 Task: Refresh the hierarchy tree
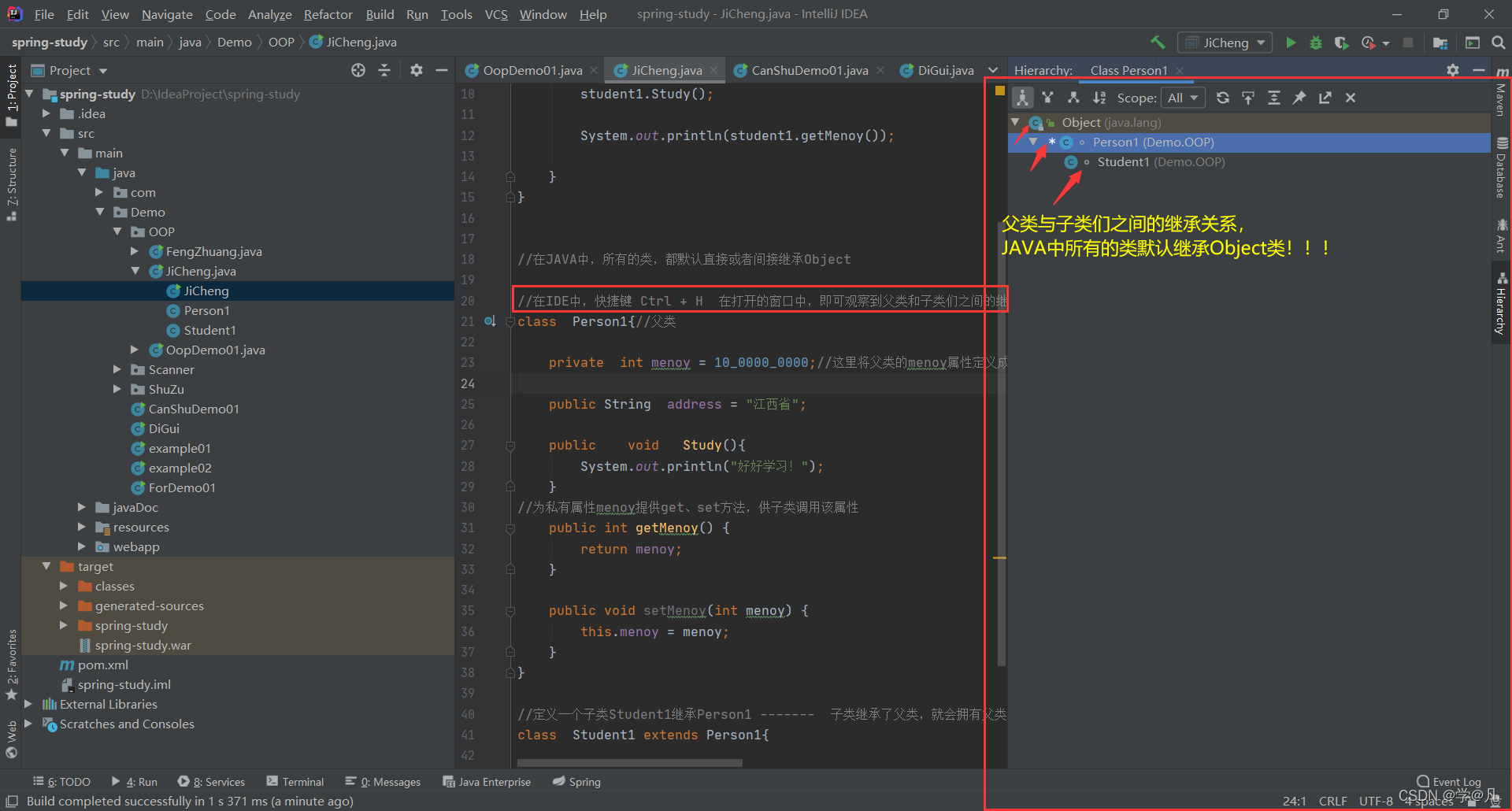[x=1222, y=98]
